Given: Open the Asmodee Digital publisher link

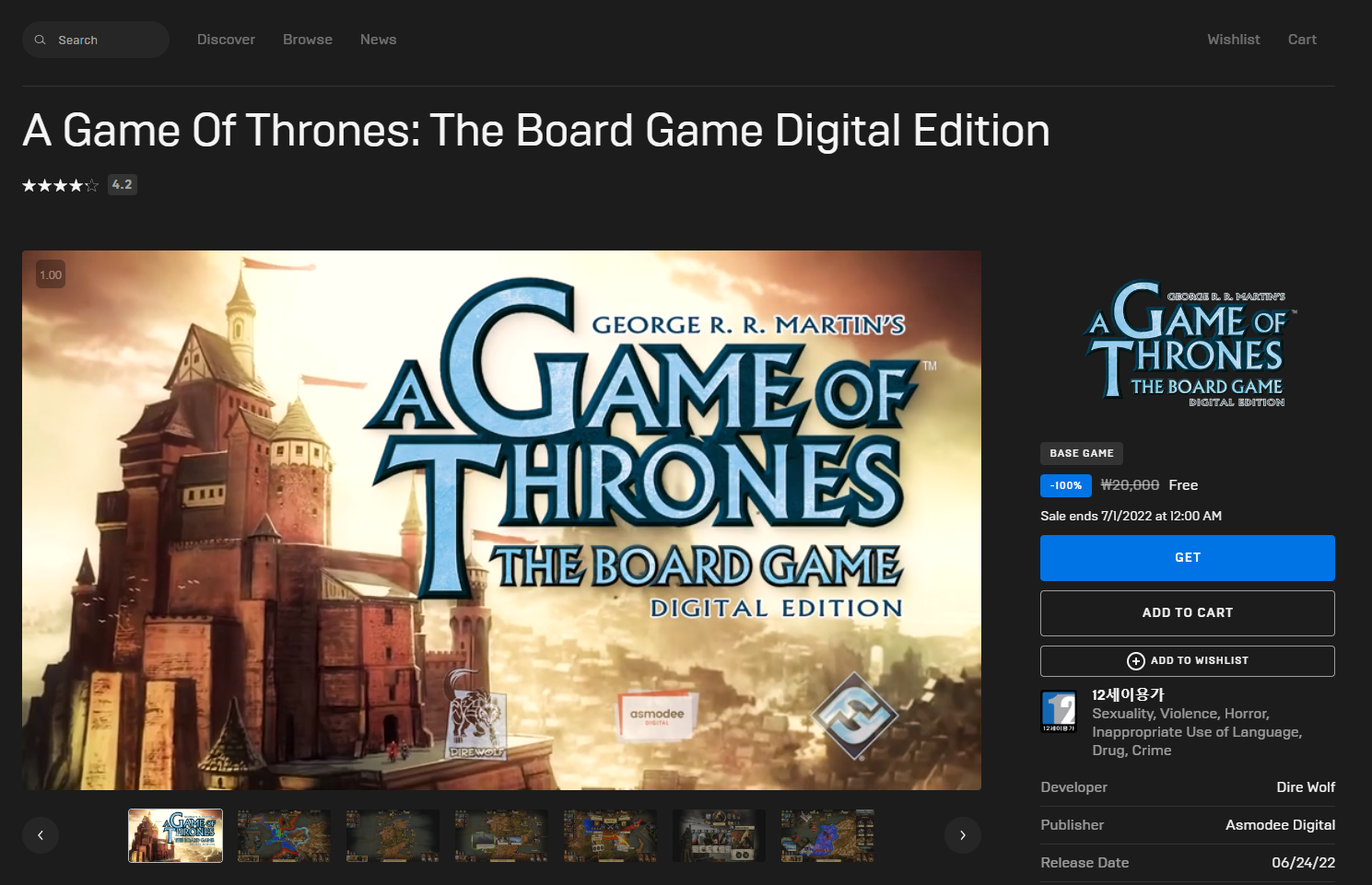Looking at the screenshot, I should click(1280, 825).
